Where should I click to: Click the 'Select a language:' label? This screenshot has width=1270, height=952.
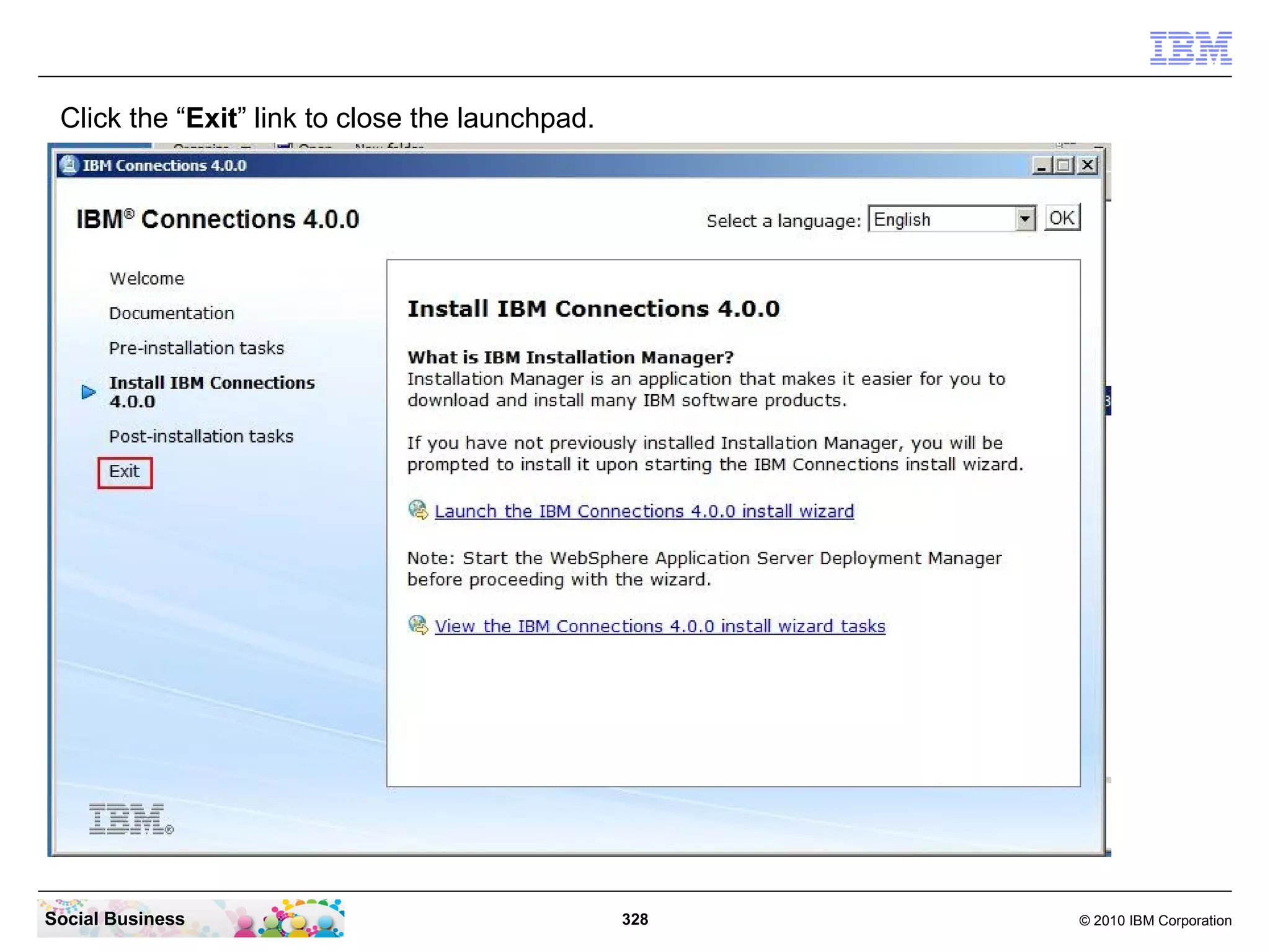784,221
